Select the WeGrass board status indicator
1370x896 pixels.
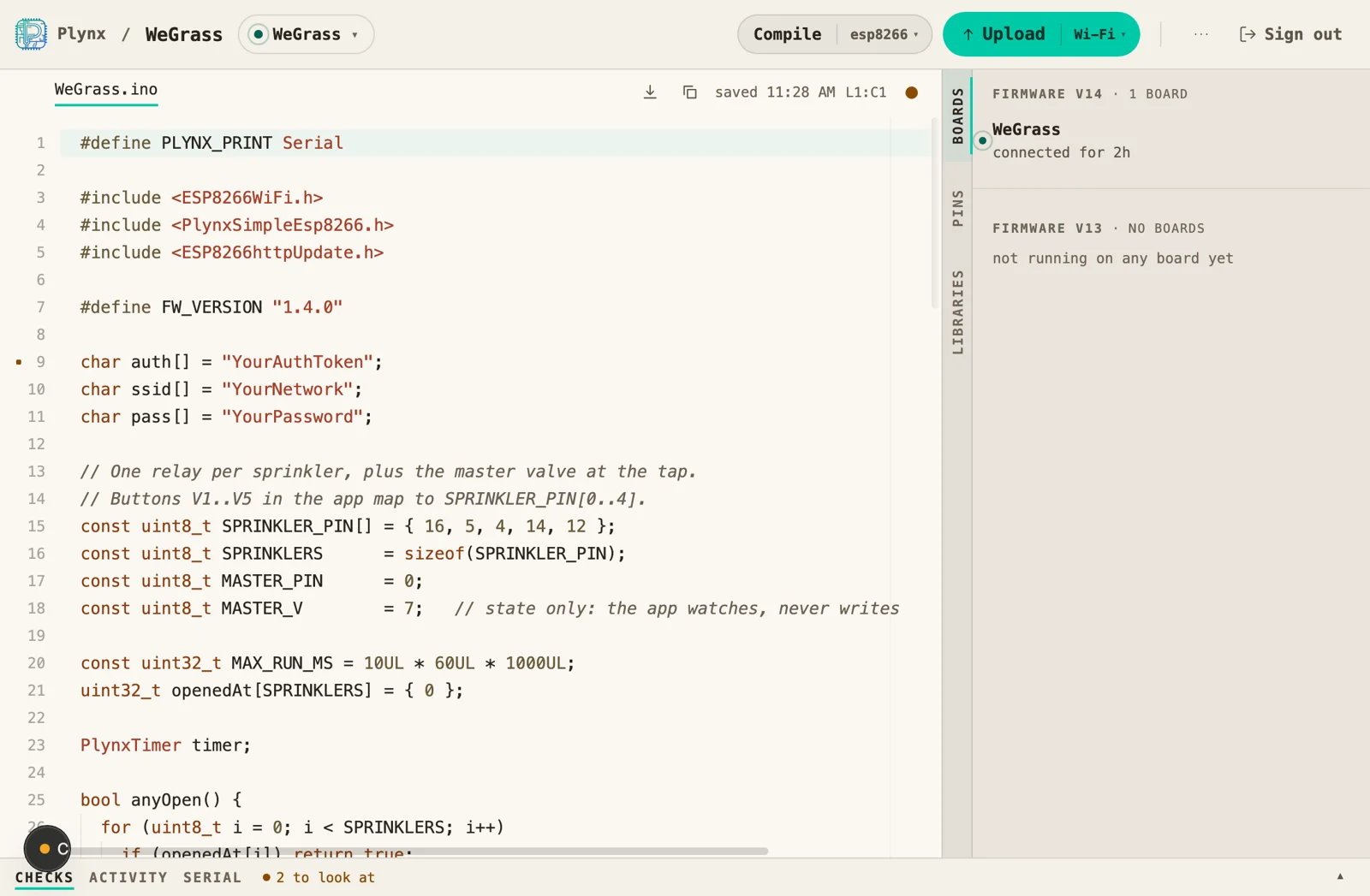point(982,140)
